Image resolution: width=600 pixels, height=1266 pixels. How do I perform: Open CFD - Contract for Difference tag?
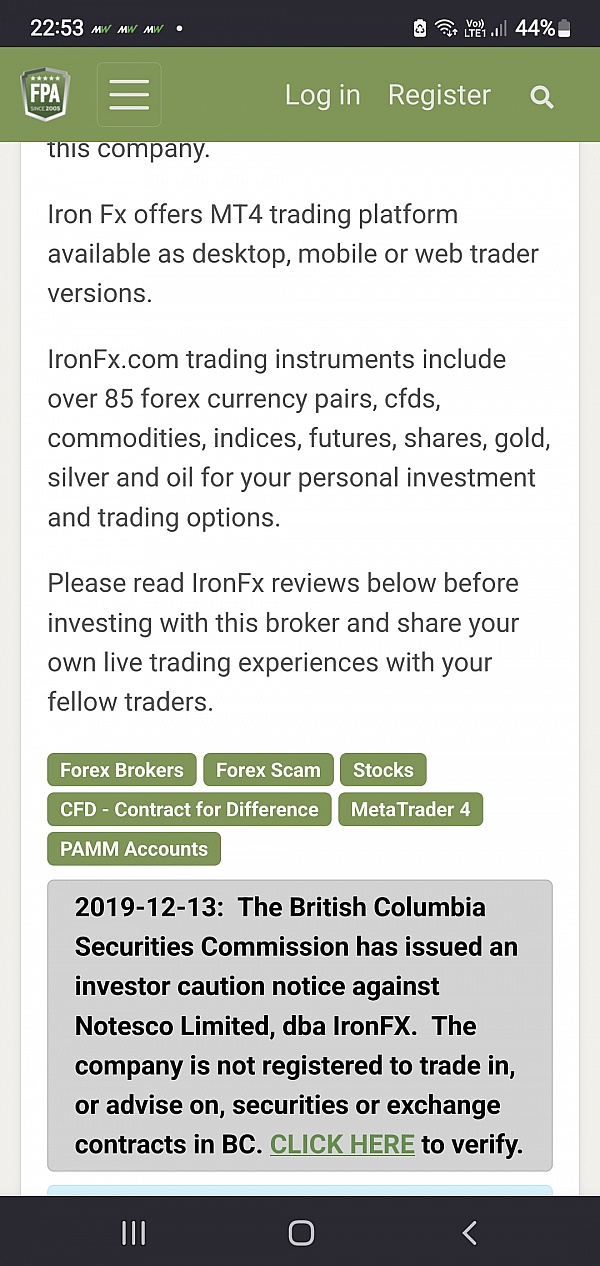(x=189, y=809)
